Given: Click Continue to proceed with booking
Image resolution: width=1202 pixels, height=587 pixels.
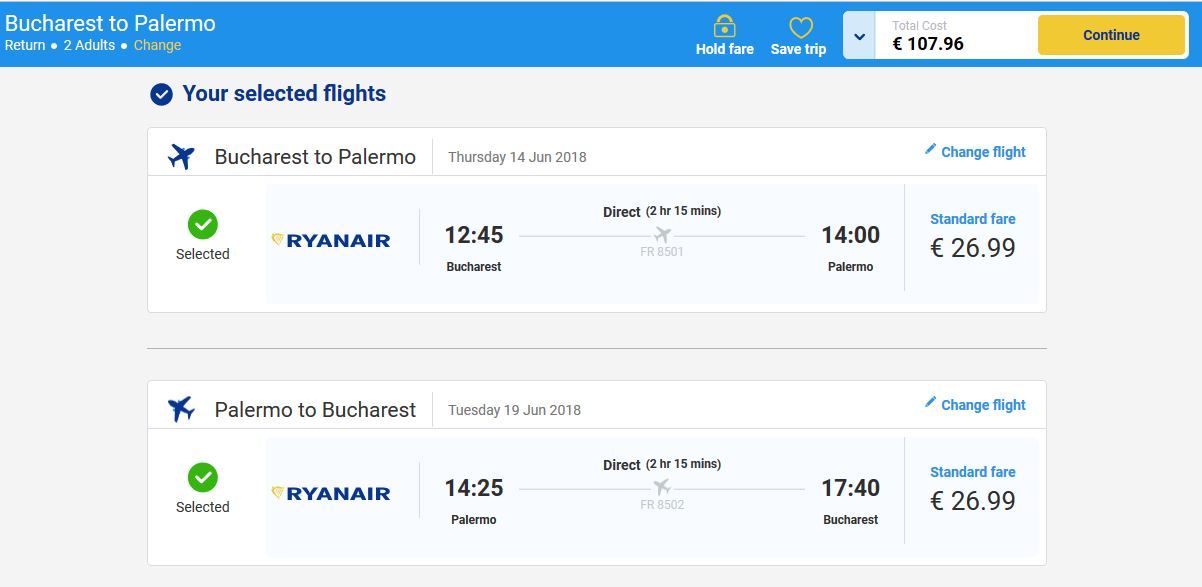Looking at the screenshot, I should (x=1111, y=35).
